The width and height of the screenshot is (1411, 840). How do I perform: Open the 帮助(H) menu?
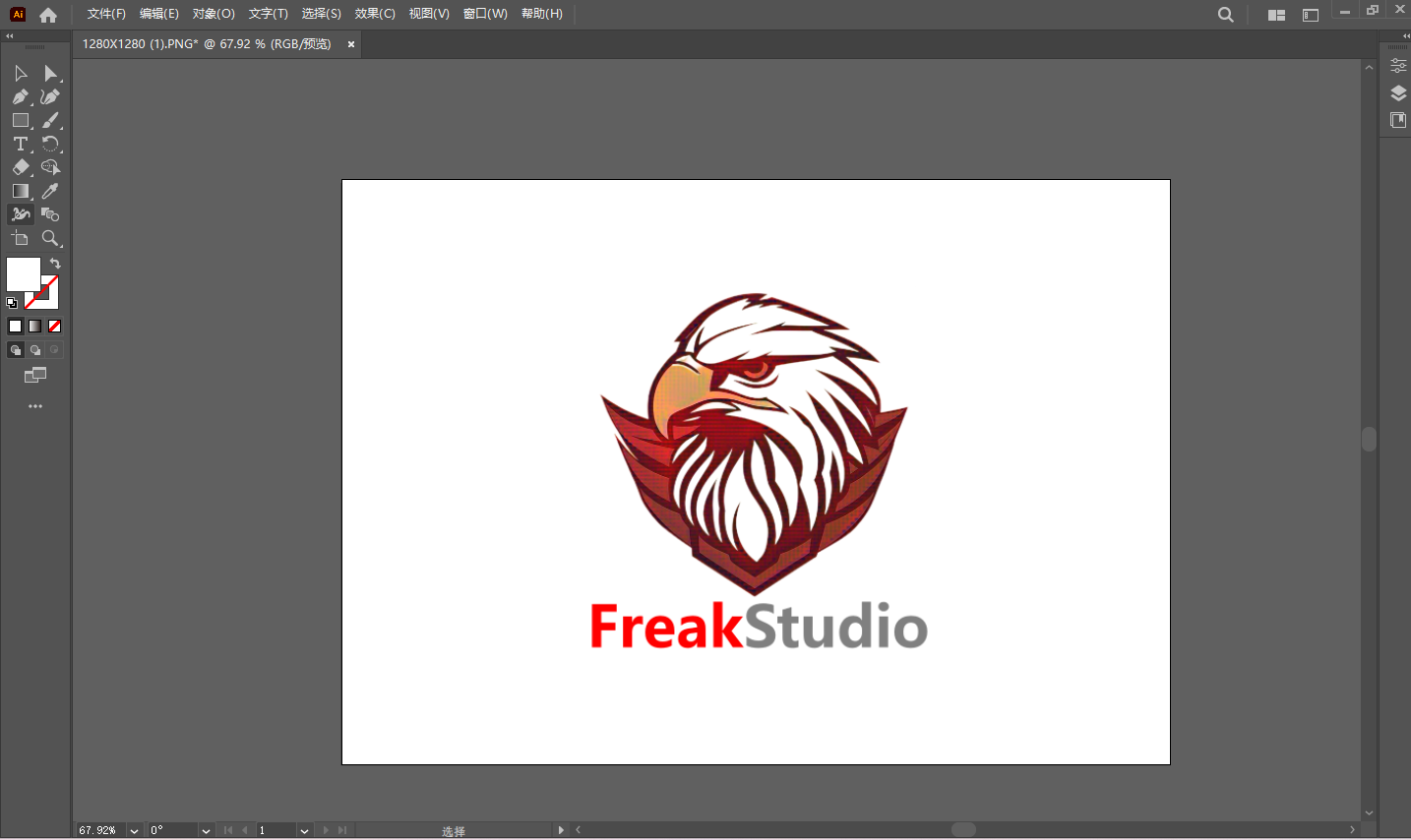coord(542,14)
